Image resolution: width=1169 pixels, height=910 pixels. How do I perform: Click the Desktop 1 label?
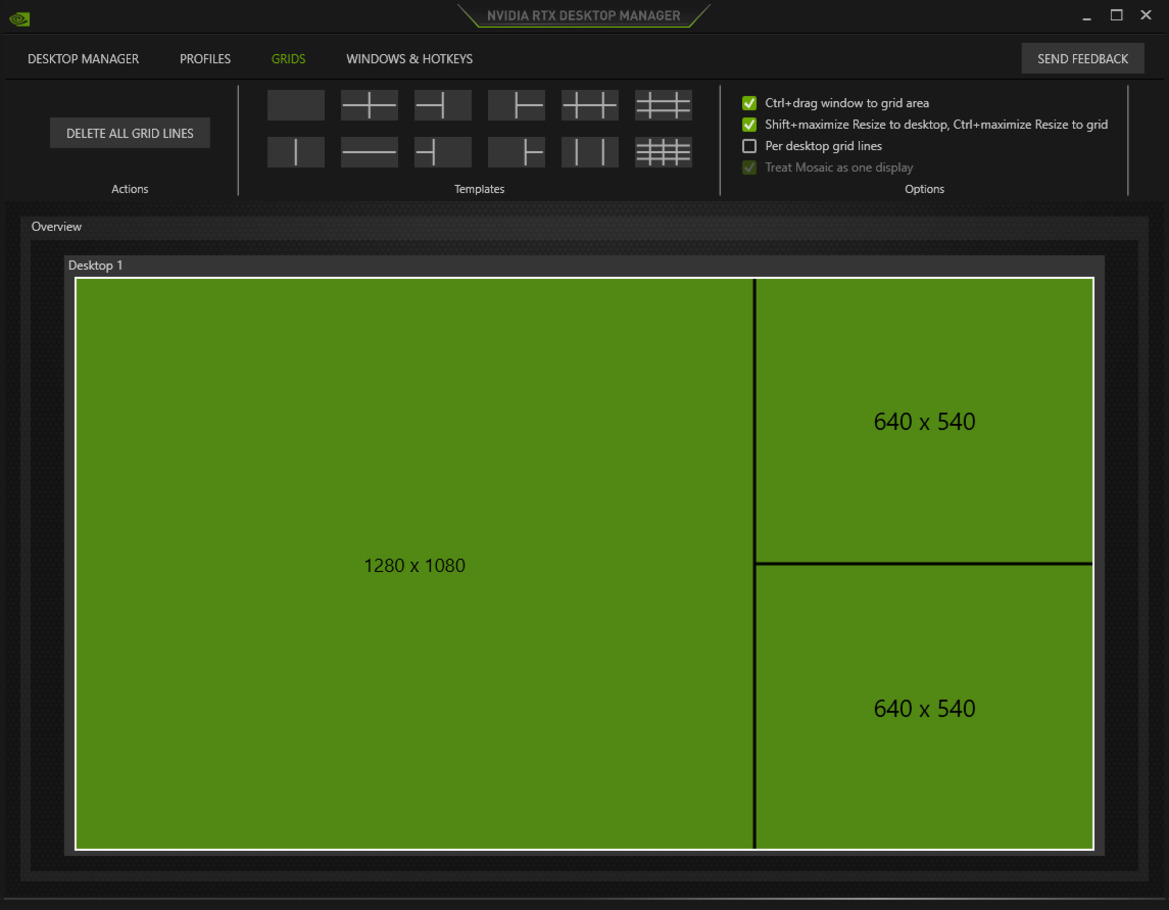point(95,265)
